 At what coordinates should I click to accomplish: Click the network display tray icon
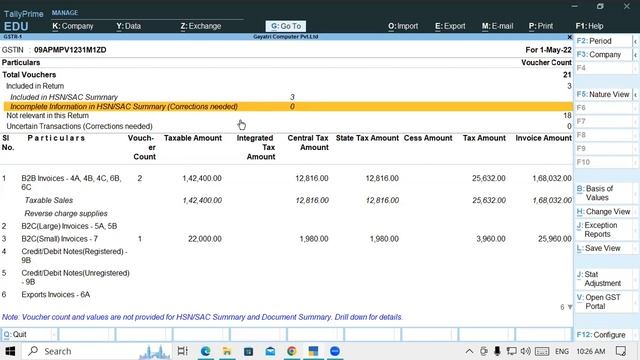point(511,351)
